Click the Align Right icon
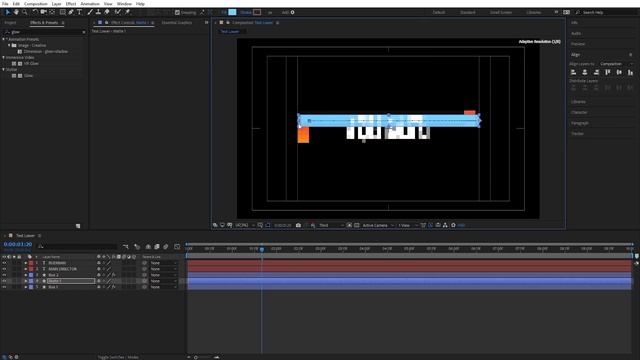The height and width of the screenshot is (360, 640). (x=596, y=72)
